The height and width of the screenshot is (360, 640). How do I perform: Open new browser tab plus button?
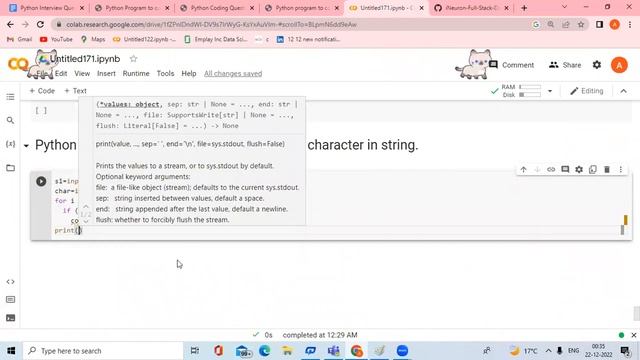(524, 8)
